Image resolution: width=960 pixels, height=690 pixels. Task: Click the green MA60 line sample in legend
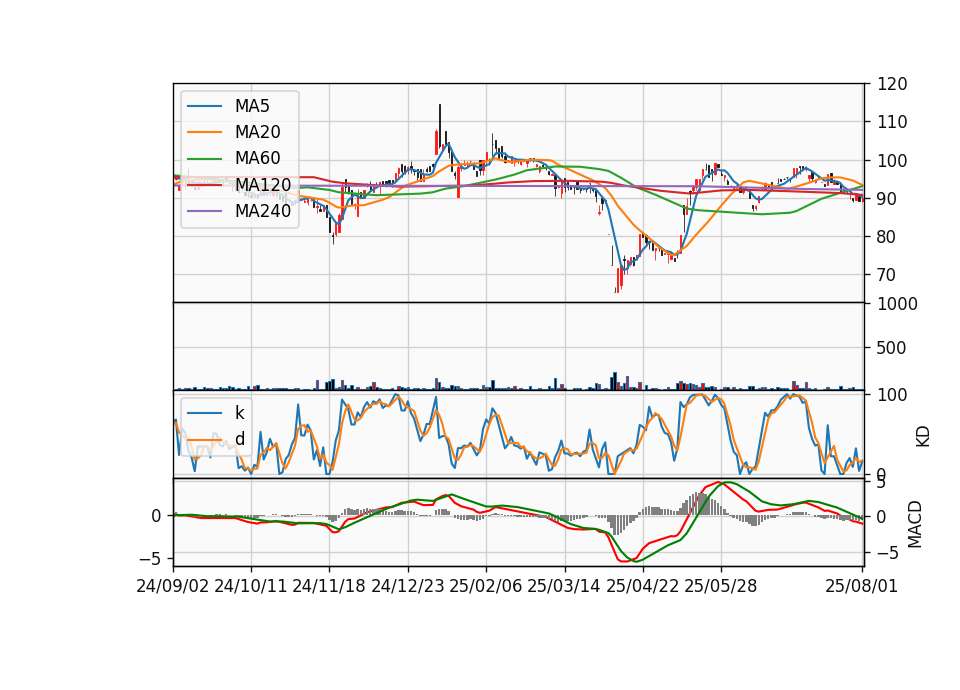coord(204,159)
